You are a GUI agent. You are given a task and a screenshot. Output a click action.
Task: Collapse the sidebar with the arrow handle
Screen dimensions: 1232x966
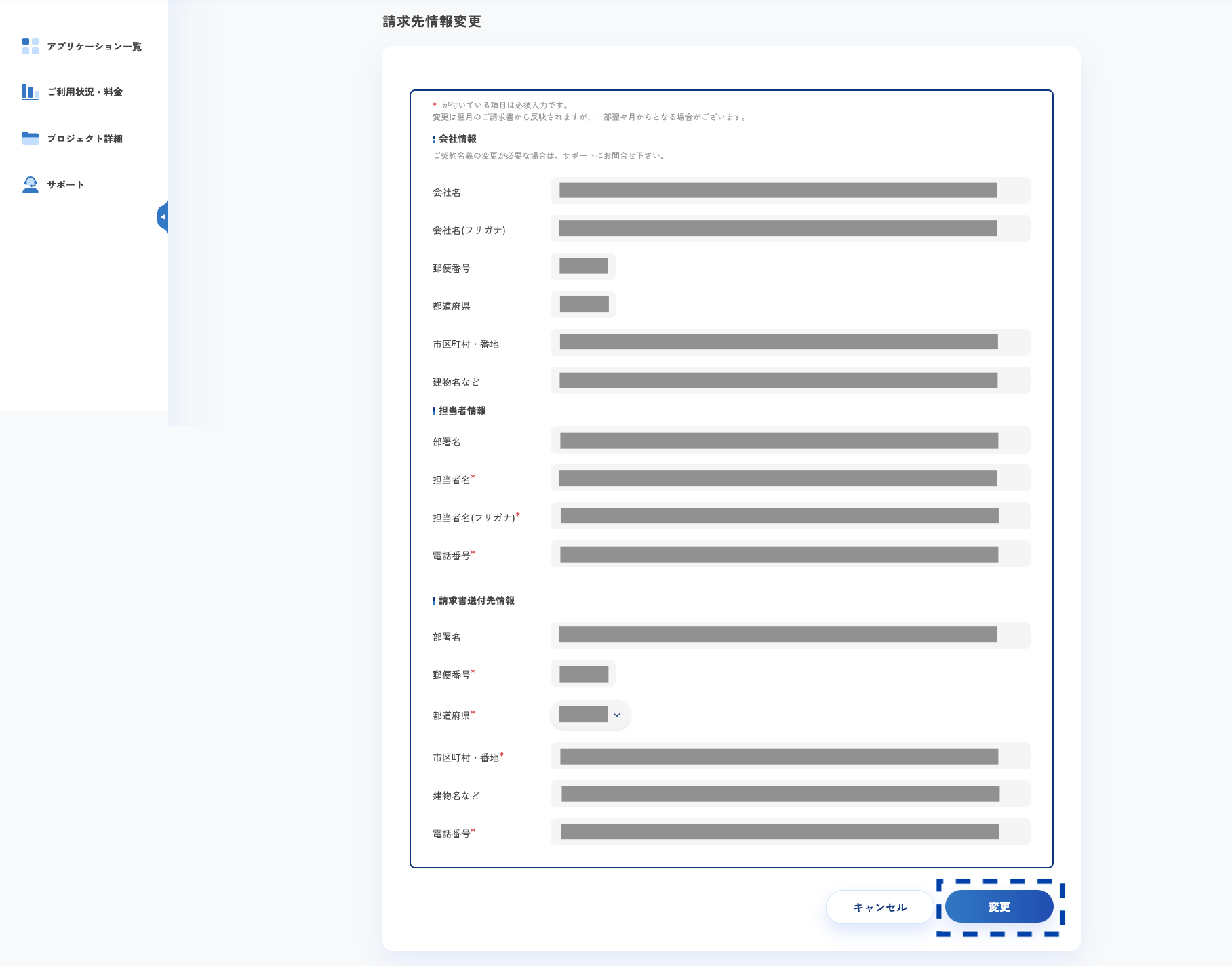163,217
